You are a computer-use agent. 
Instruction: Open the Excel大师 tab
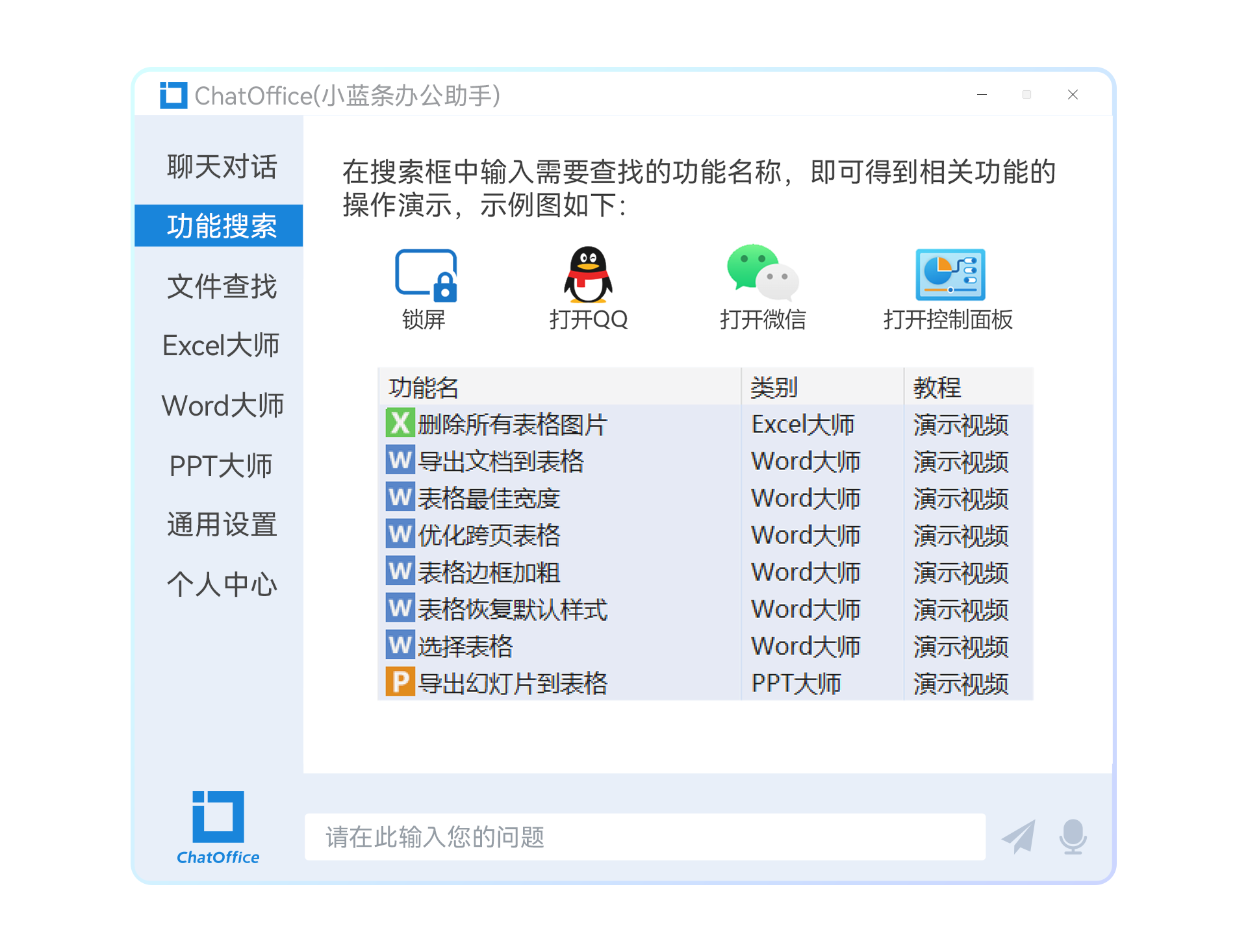click(x=221, y=345)
